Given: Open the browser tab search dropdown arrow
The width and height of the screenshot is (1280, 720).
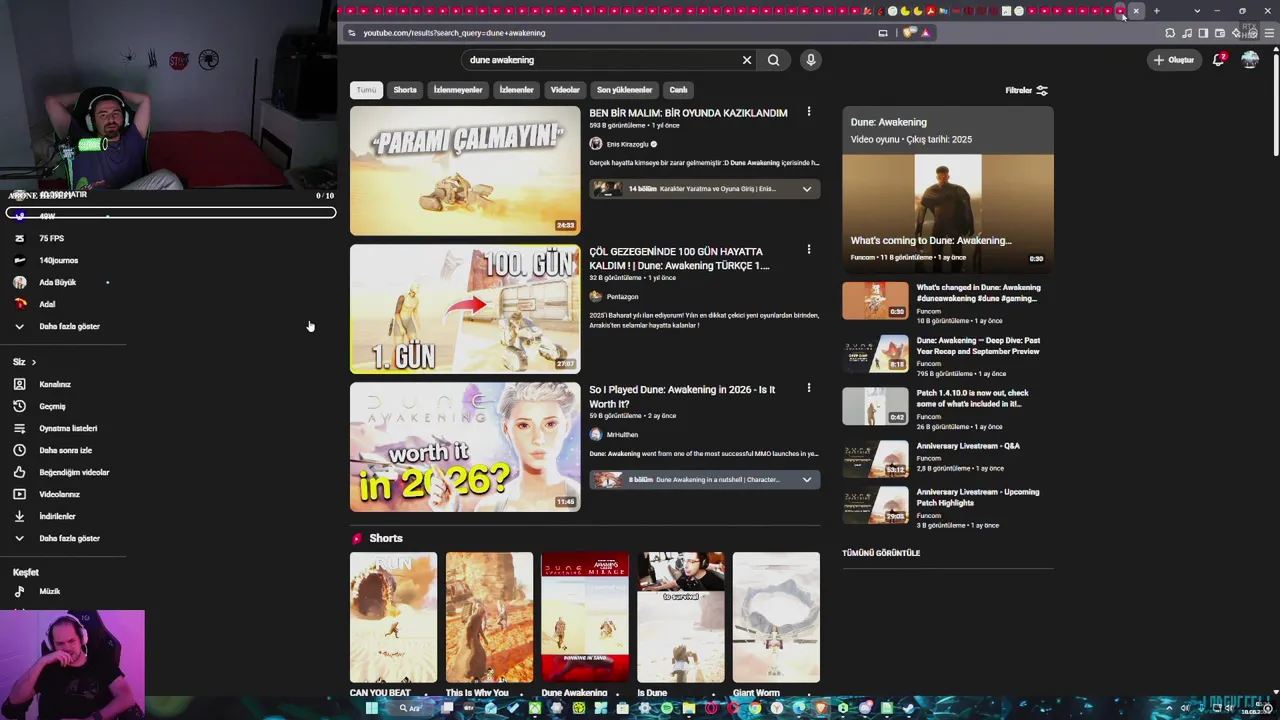Looking at the screenshot, I should 1197,11.
